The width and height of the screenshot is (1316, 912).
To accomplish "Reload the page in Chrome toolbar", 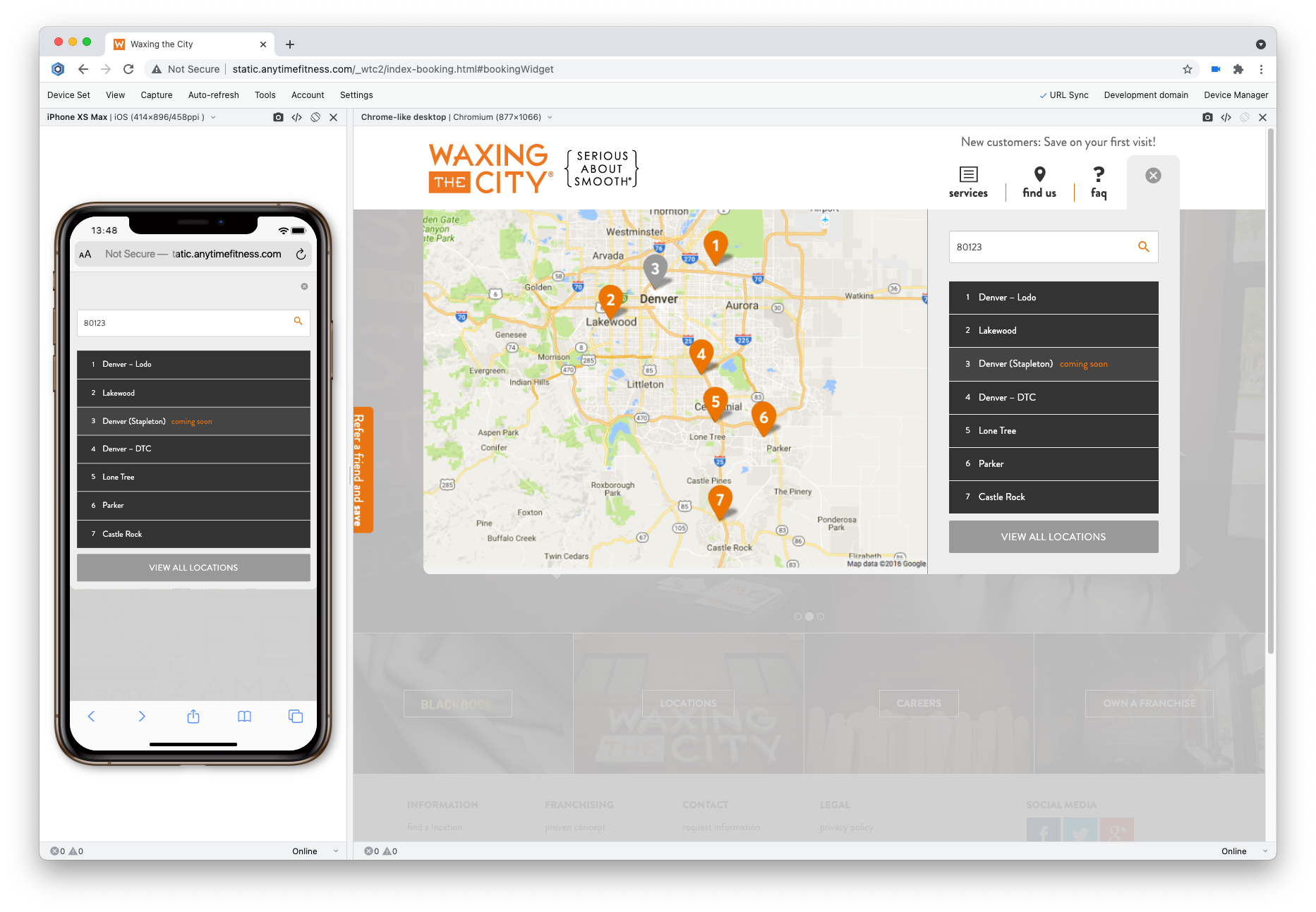I will tap(128, 69).
